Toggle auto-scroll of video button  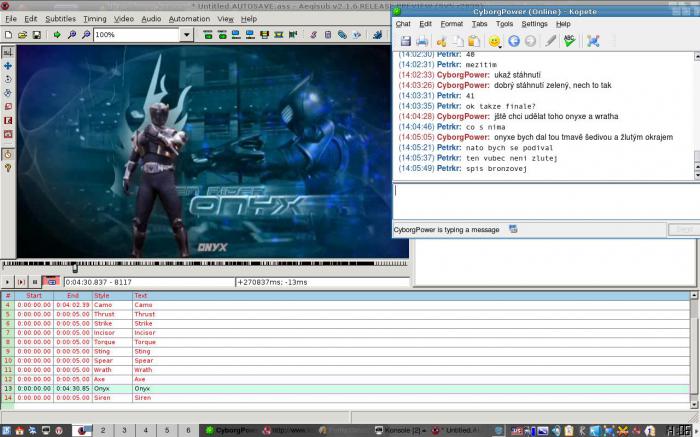tap(51, 282)
